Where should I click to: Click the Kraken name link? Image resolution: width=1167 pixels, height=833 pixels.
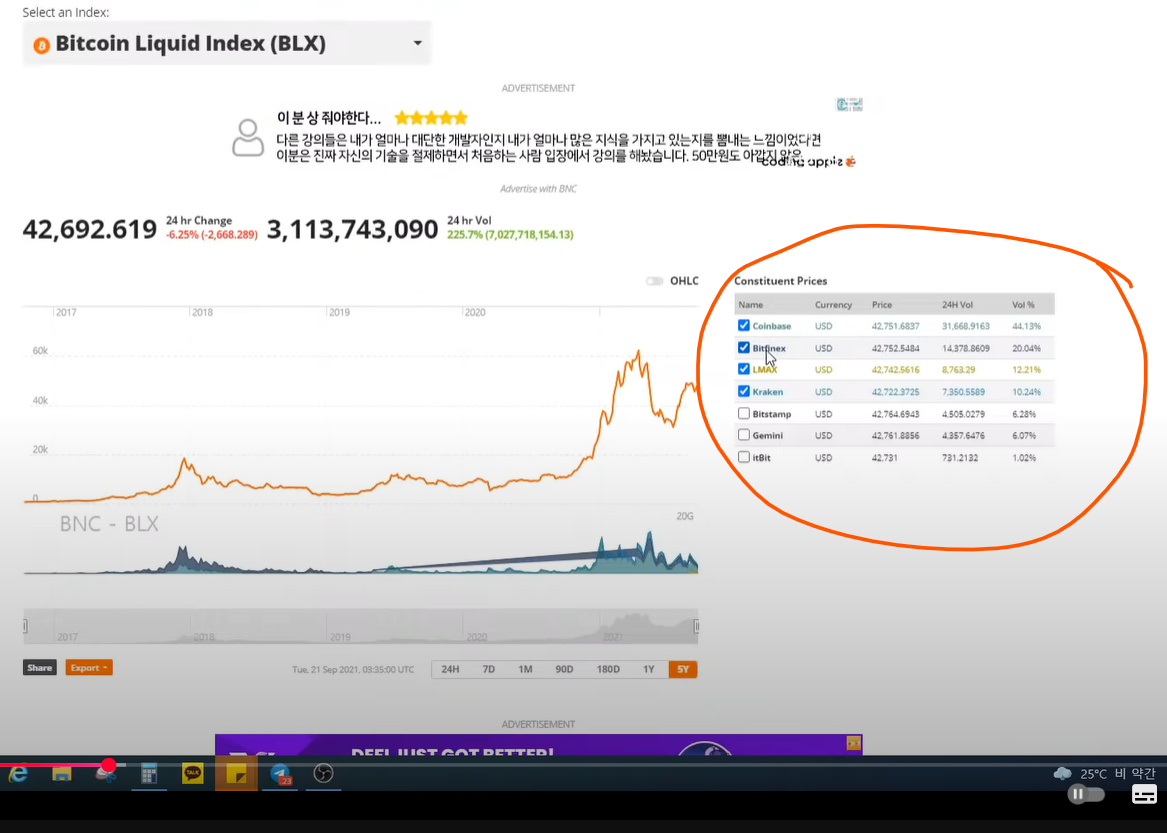click(x=767, y=392)
